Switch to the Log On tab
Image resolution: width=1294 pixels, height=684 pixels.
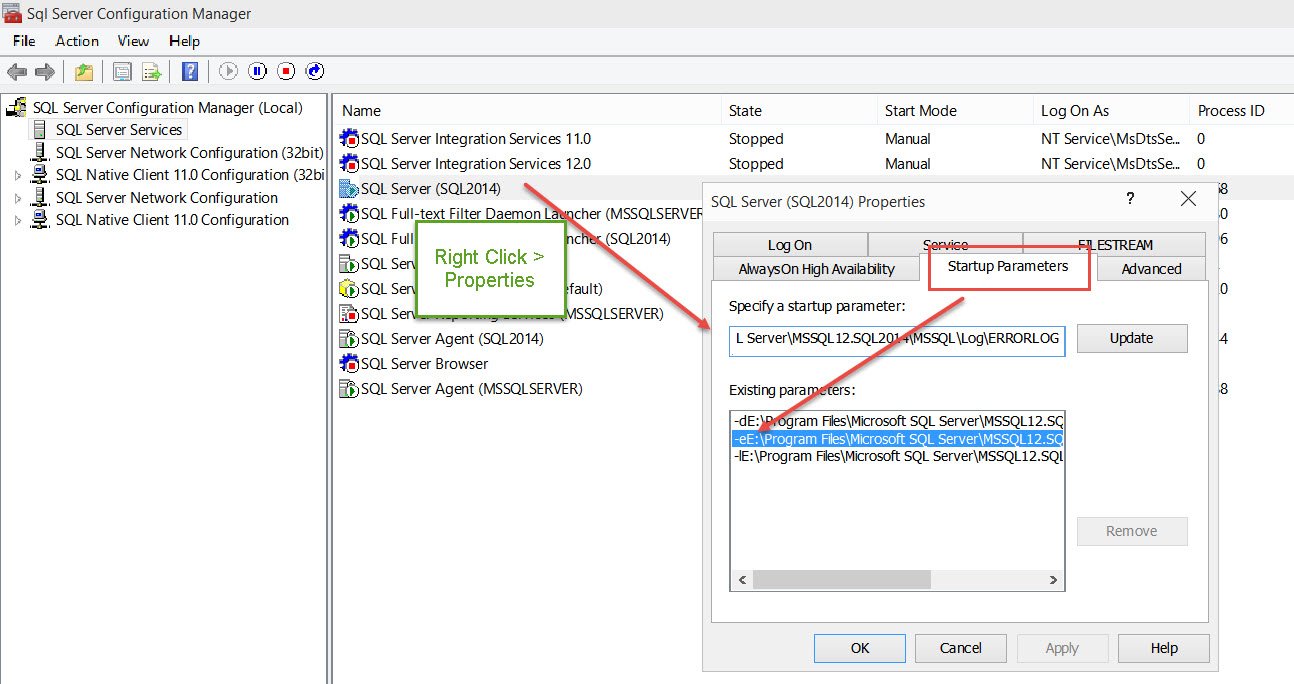[790, 245]
